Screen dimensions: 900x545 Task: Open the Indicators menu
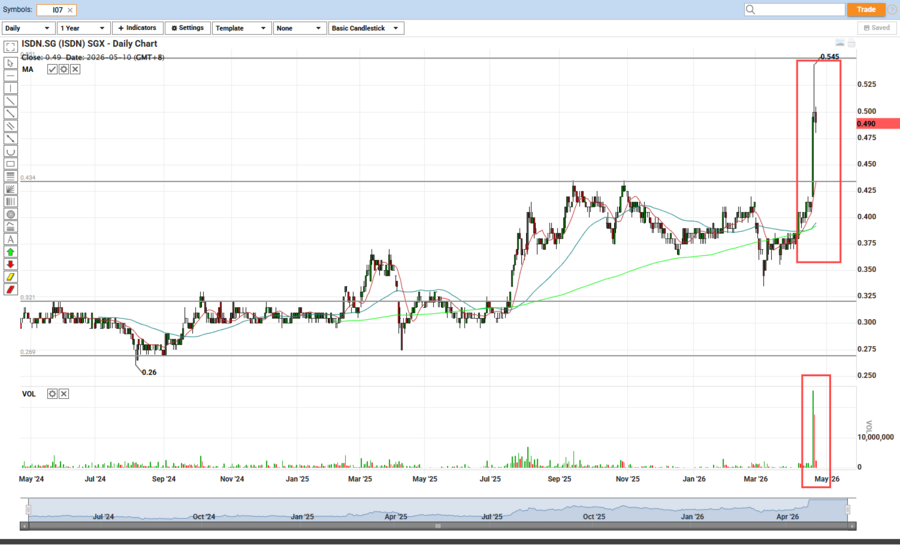pyautogui.click(x=137, y=28)
